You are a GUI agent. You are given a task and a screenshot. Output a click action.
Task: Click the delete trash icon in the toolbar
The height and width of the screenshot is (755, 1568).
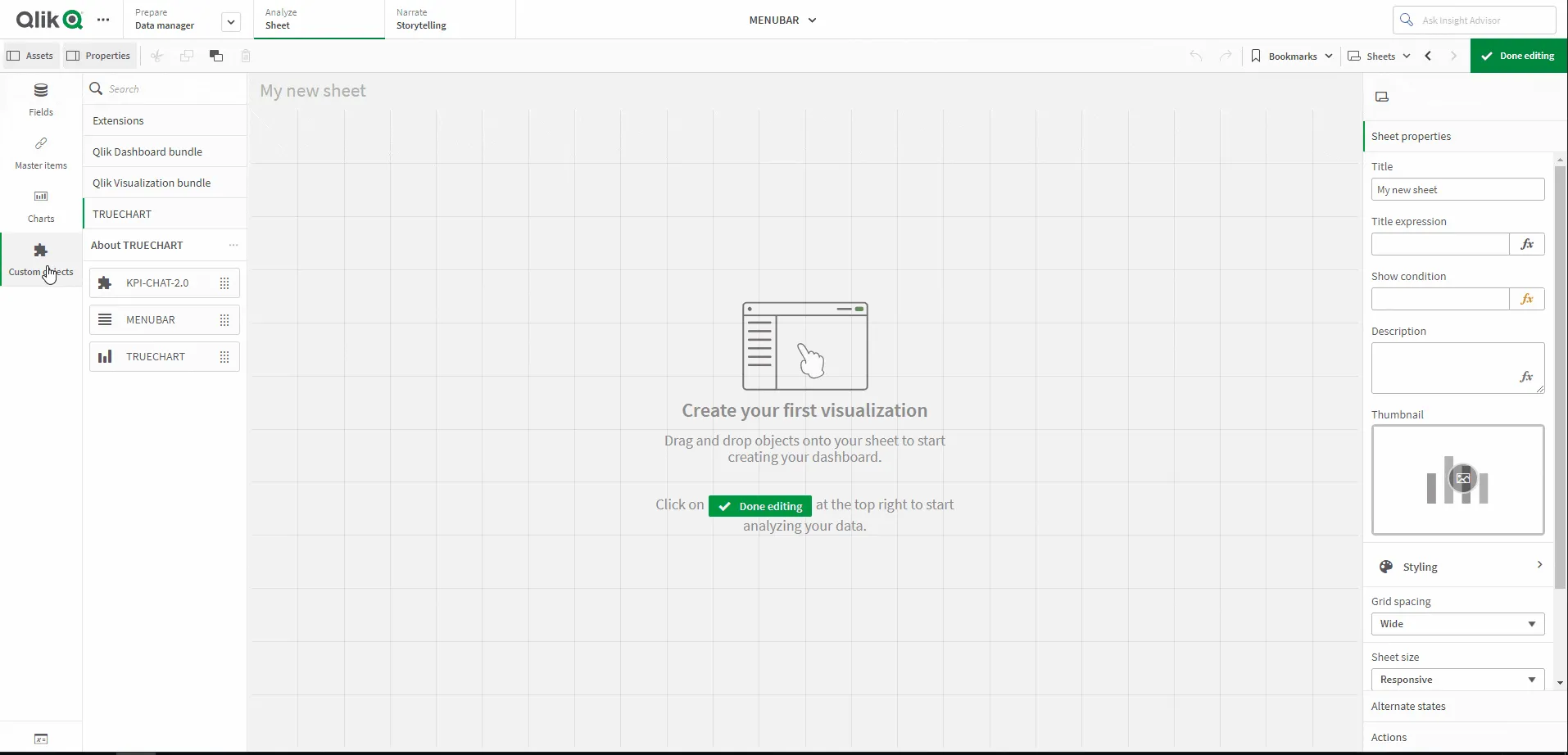click(245, 55)
